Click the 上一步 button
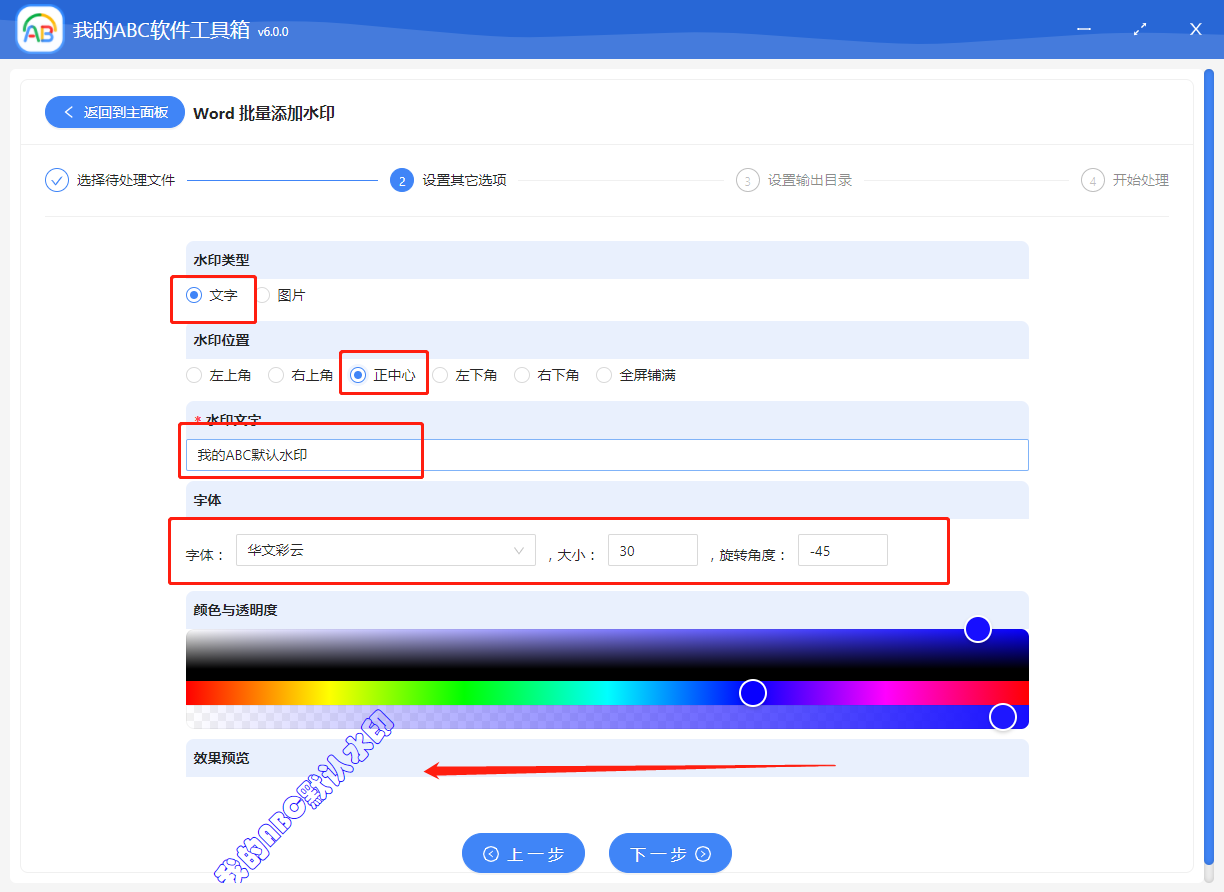Viewport: 1224px width, 892px height. pyautogui.click(x=523, y=853)
